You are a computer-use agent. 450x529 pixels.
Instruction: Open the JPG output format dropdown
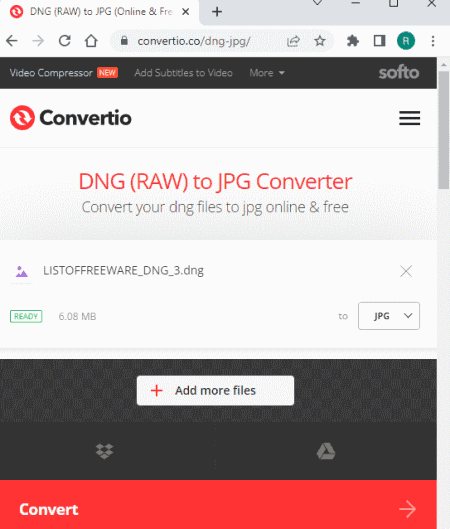click(x=389, y=316)
